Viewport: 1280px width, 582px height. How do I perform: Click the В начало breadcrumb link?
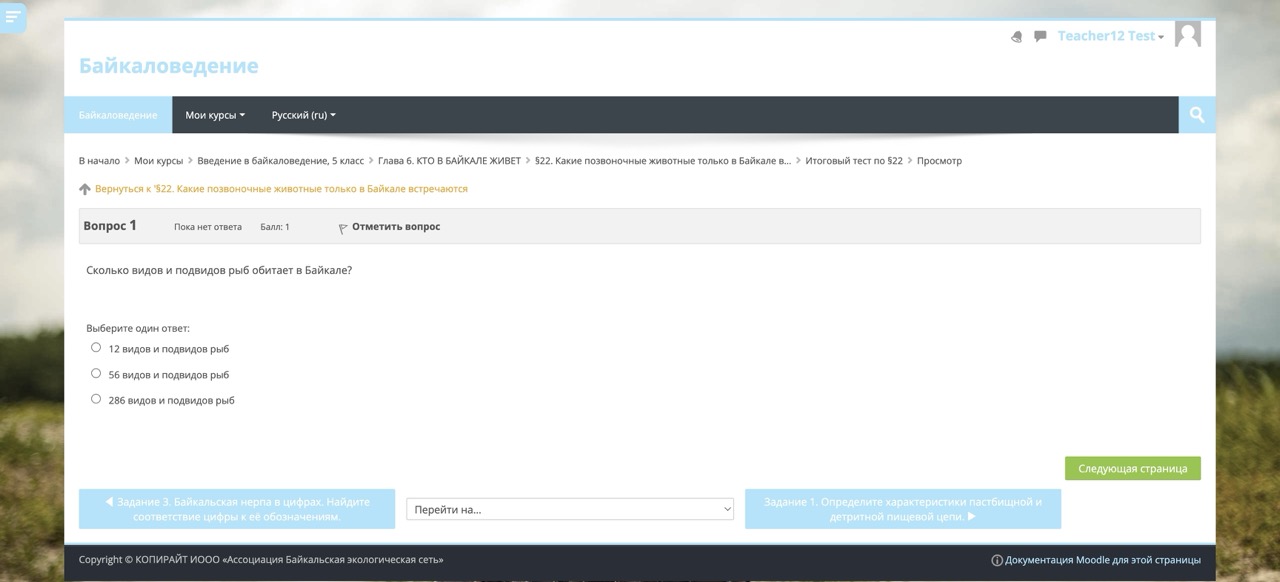pyautogui.click(x=99, y=161)
